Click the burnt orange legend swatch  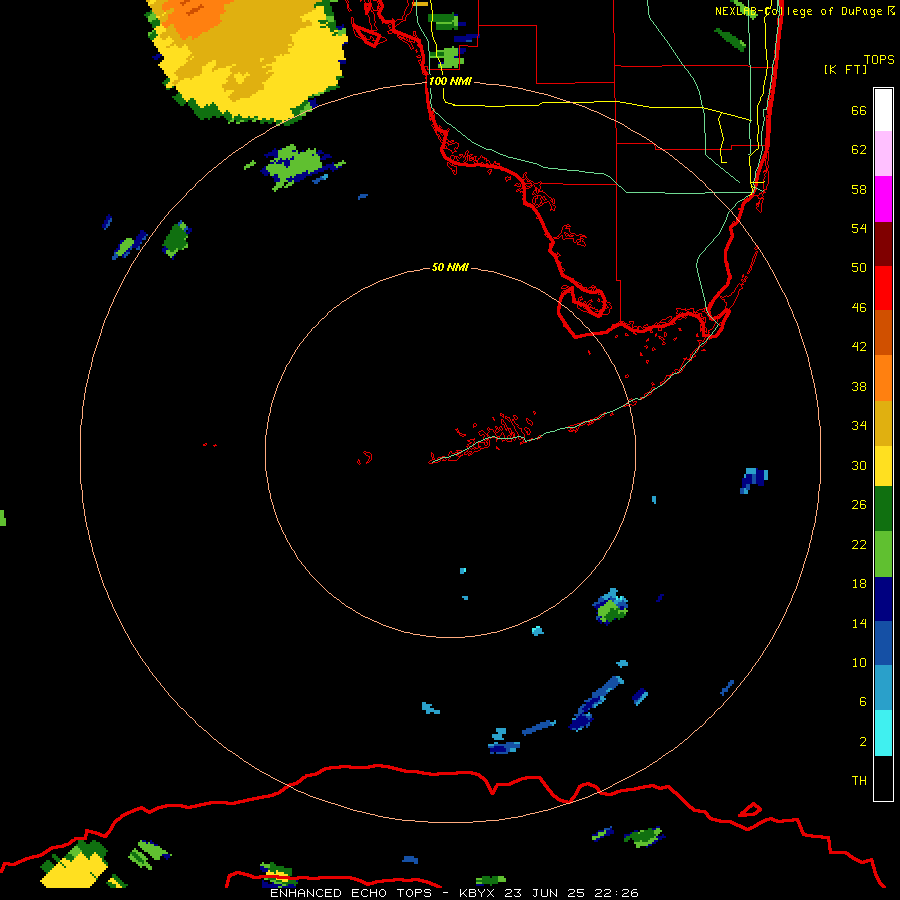(883, 332)
